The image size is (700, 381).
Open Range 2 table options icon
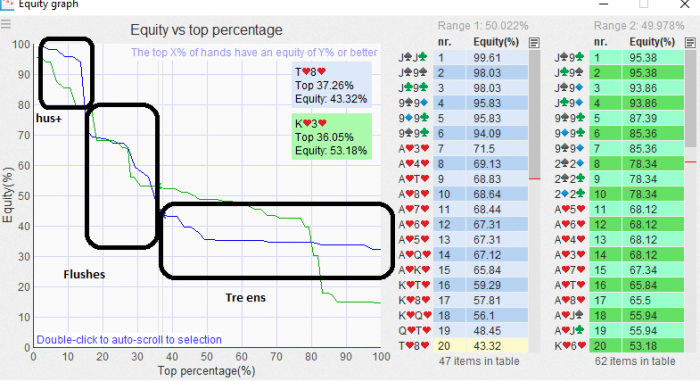[690, 42]
